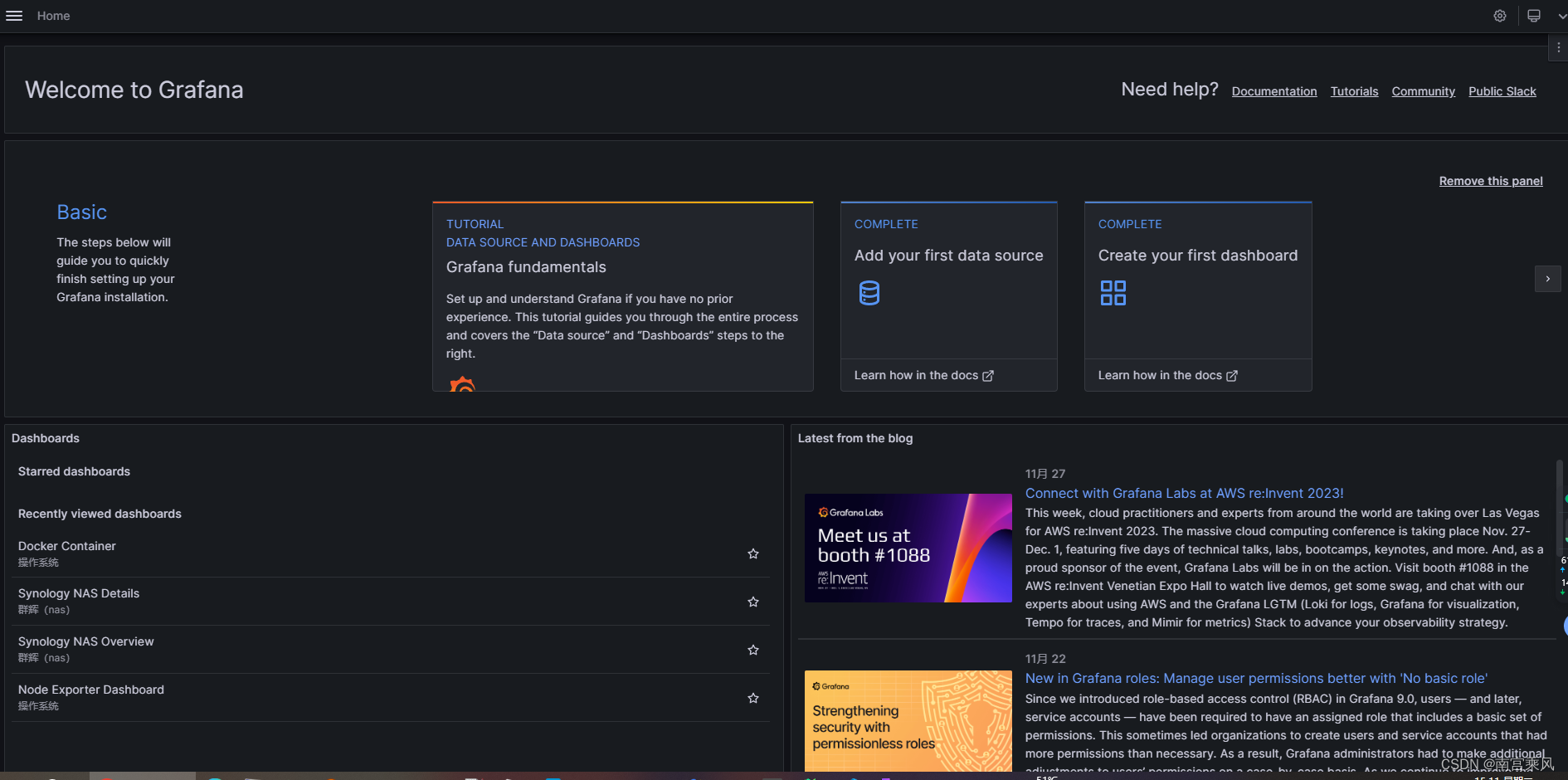Open the hamburger navigation menu
The width and height of the screenshot is (1568, 780).
tap(14, 16)
